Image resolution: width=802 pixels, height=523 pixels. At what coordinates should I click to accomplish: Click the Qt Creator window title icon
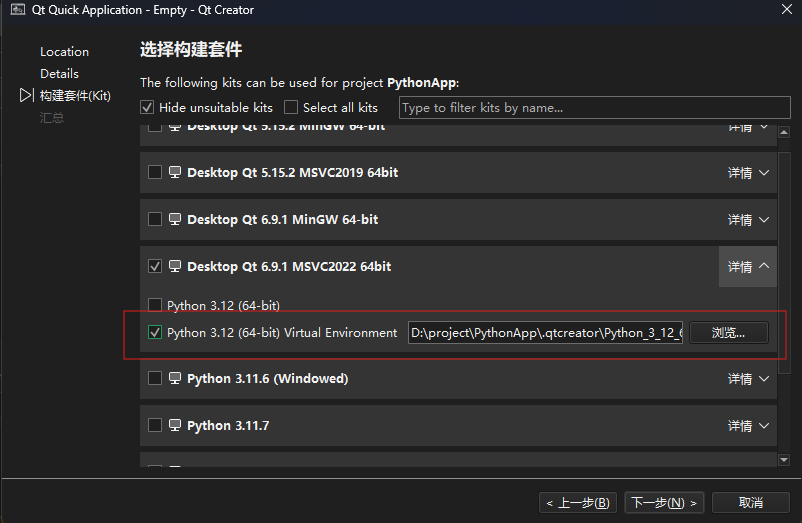coord(18,10)
